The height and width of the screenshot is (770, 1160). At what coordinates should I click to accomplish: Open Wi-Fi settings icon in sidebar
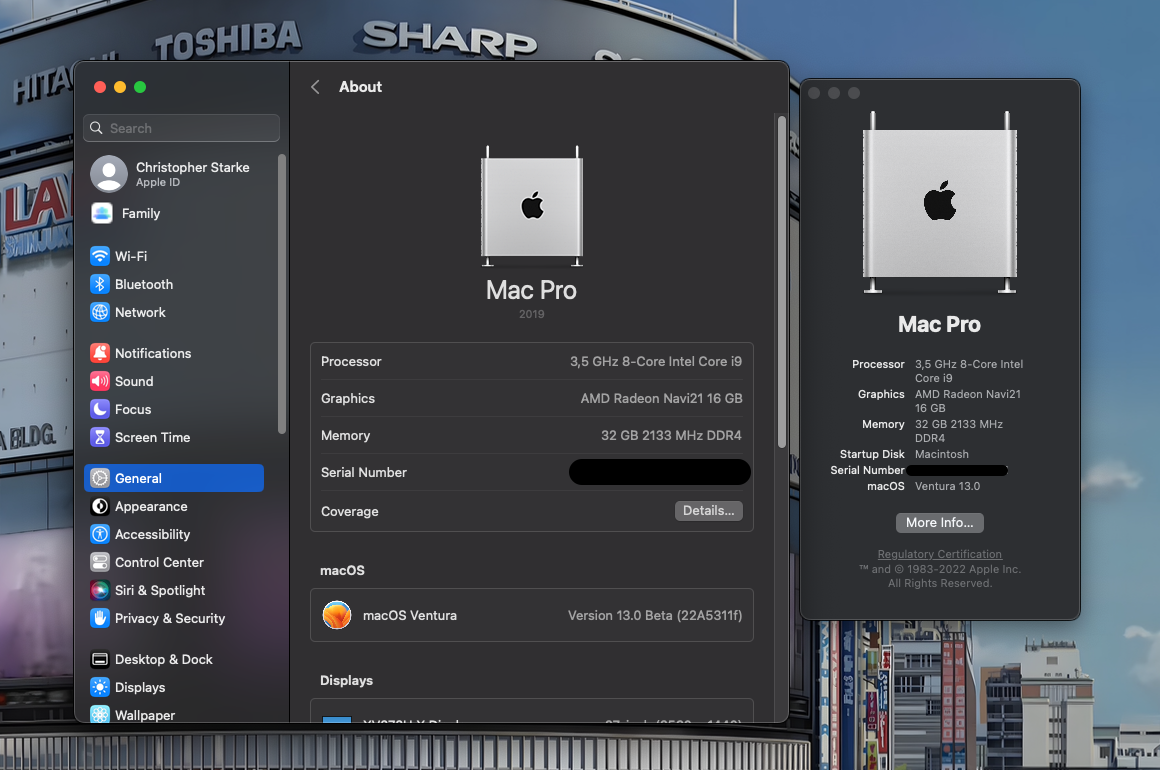pos(100,256)
